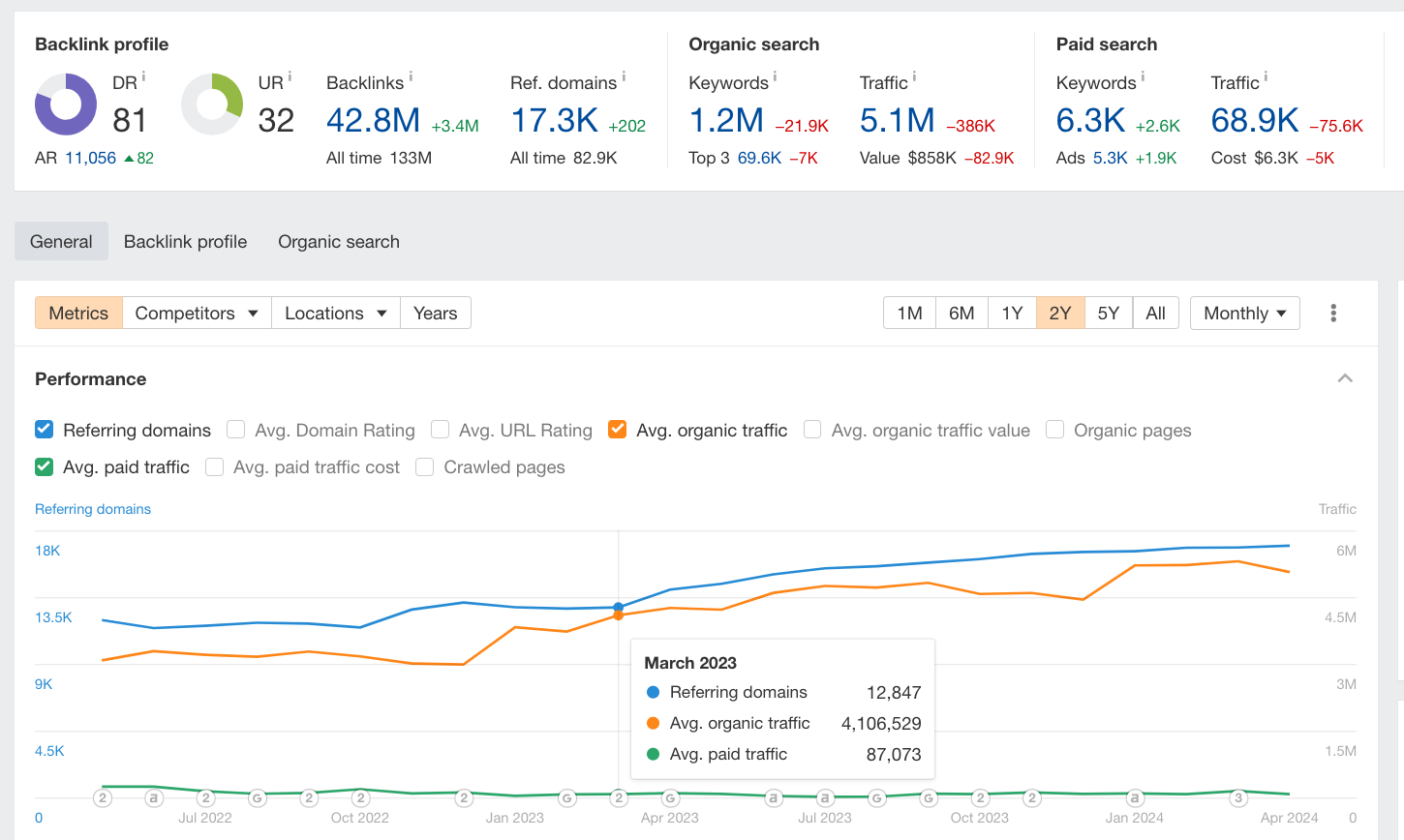Collapse the Performance section
Screen dimensions: 1404x840
[1345, 378]
